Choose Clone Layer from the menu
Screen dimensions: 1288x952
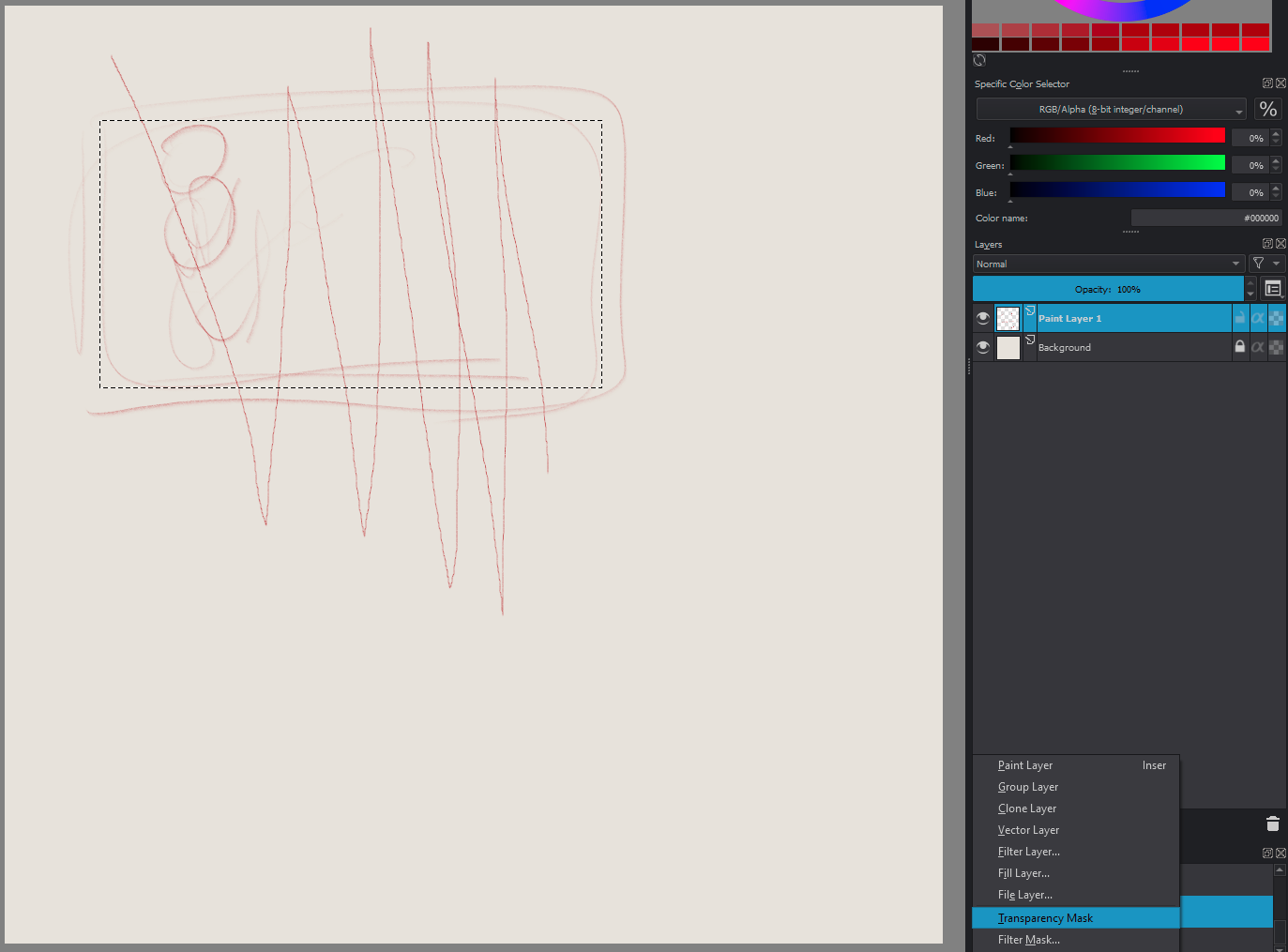tap(1076, 808)
